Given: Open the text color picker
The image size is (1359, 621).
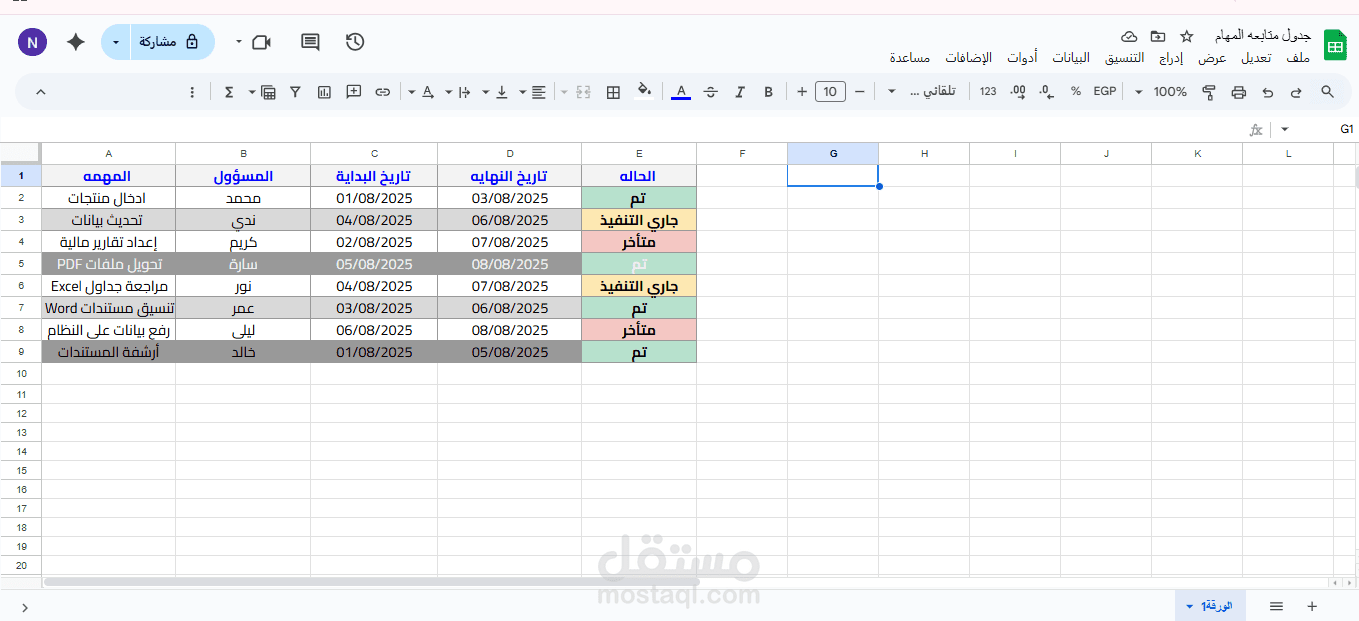Looking at the screenshot, I should tap(681, 92).
